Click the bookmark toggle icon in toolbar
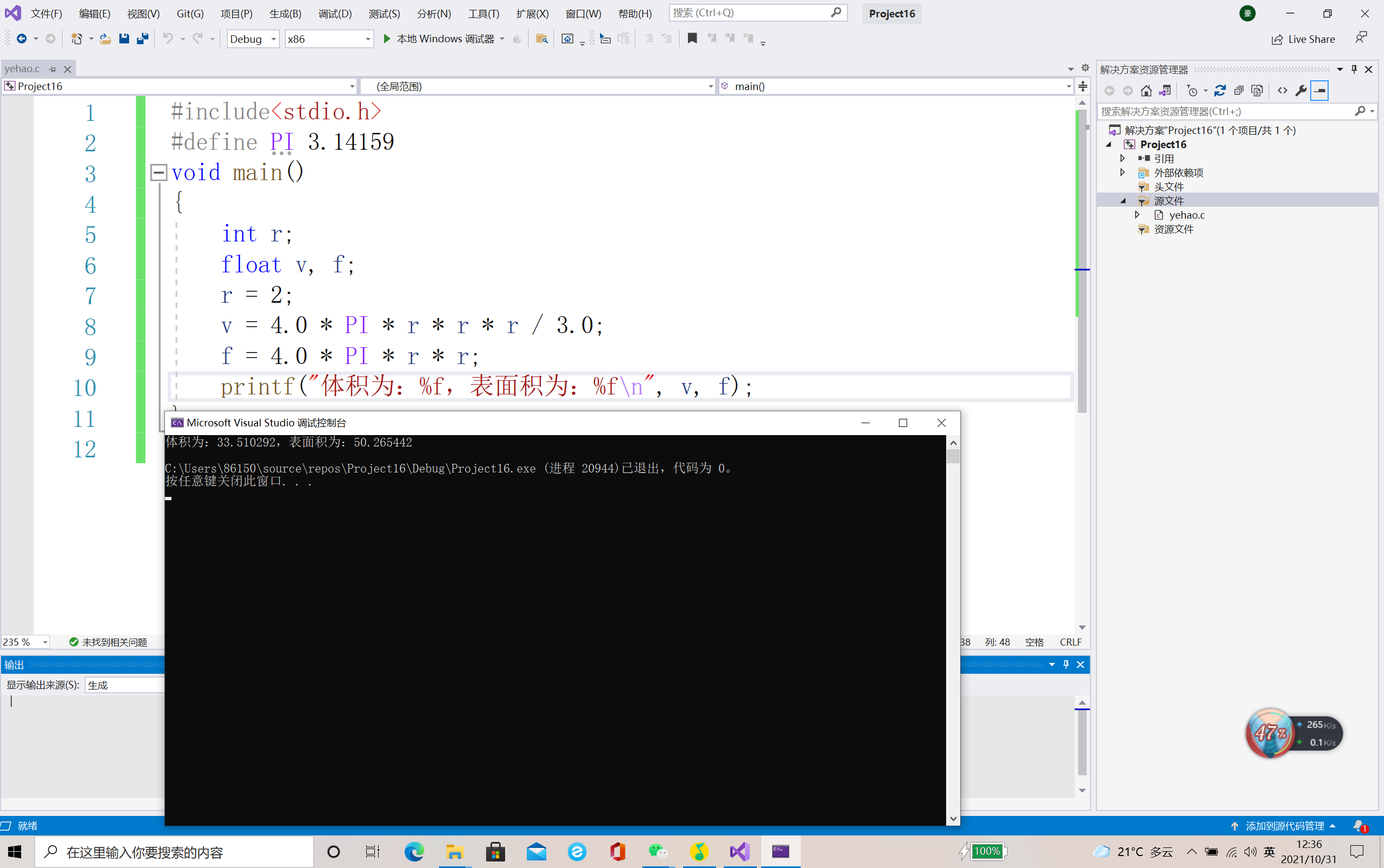The height and width of the screenshot is (868, 1384). (692, 39)
